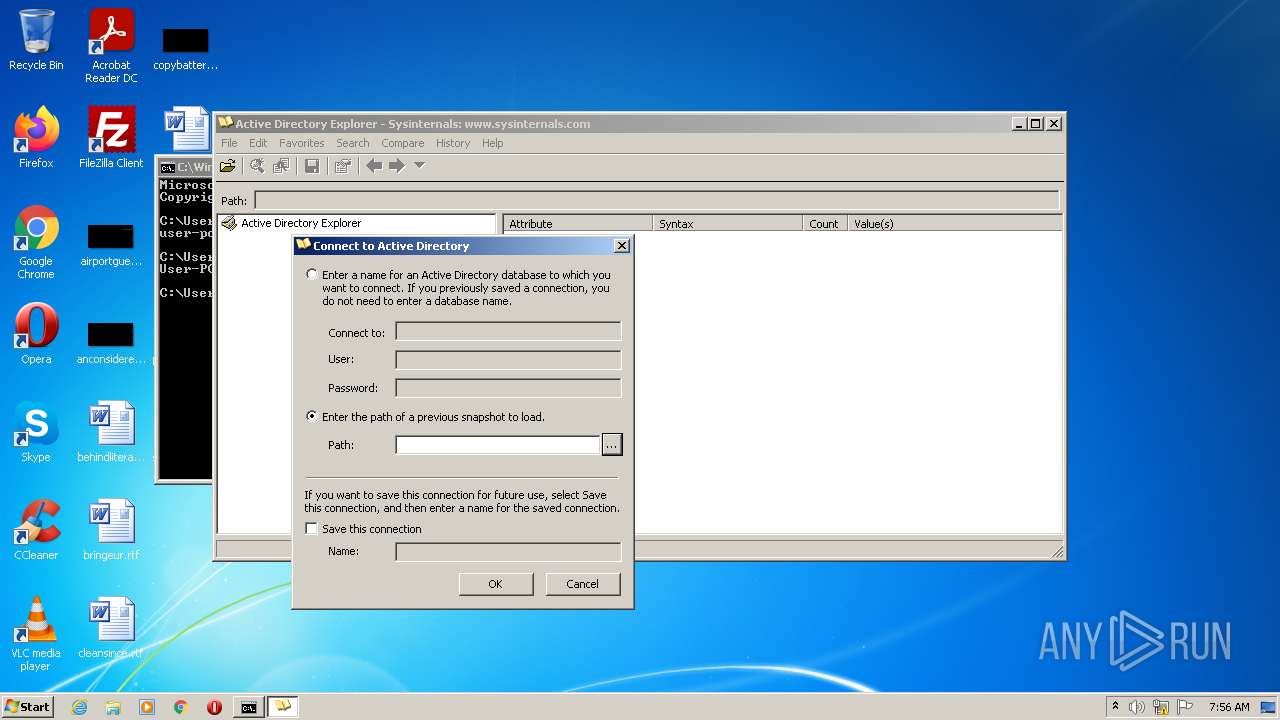Open Internet Explorer from the taskbar
Image resolution: width=1280 pixels, height=720 pixels.
click(79, 707)
